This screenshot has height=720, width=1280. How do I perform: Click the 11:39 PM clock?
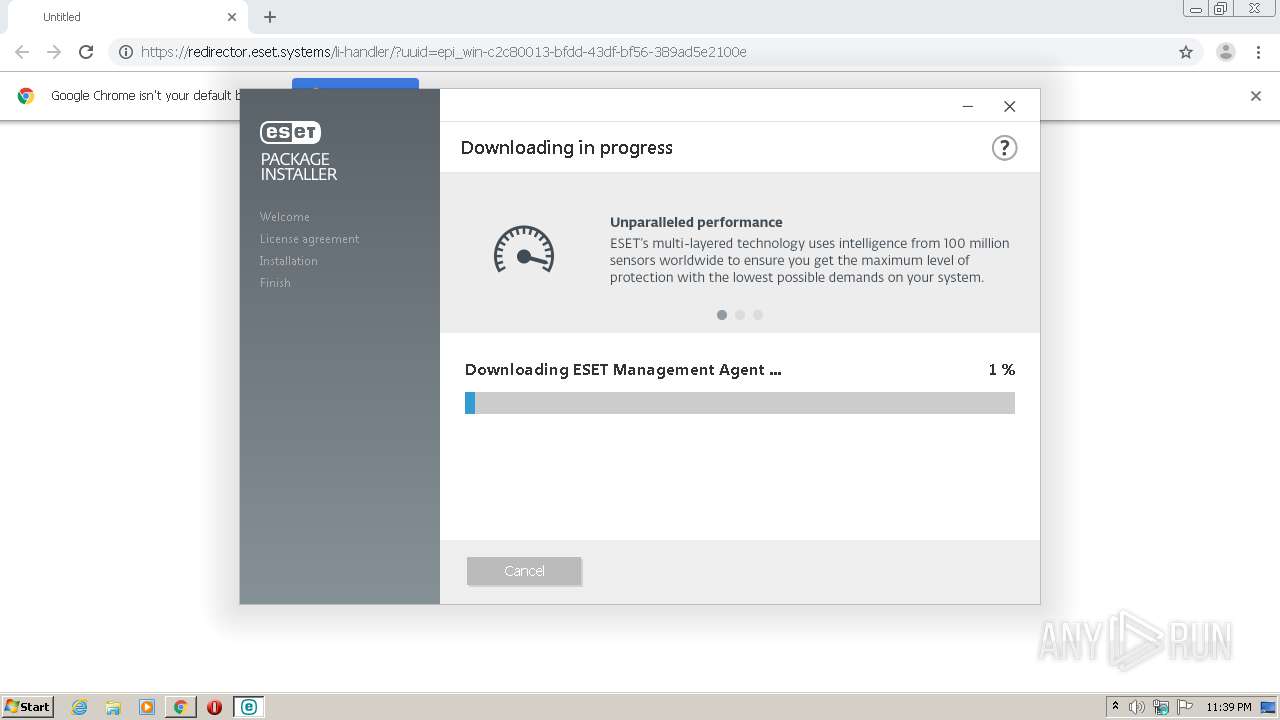pyautogui.click(x=1229, y=707)
